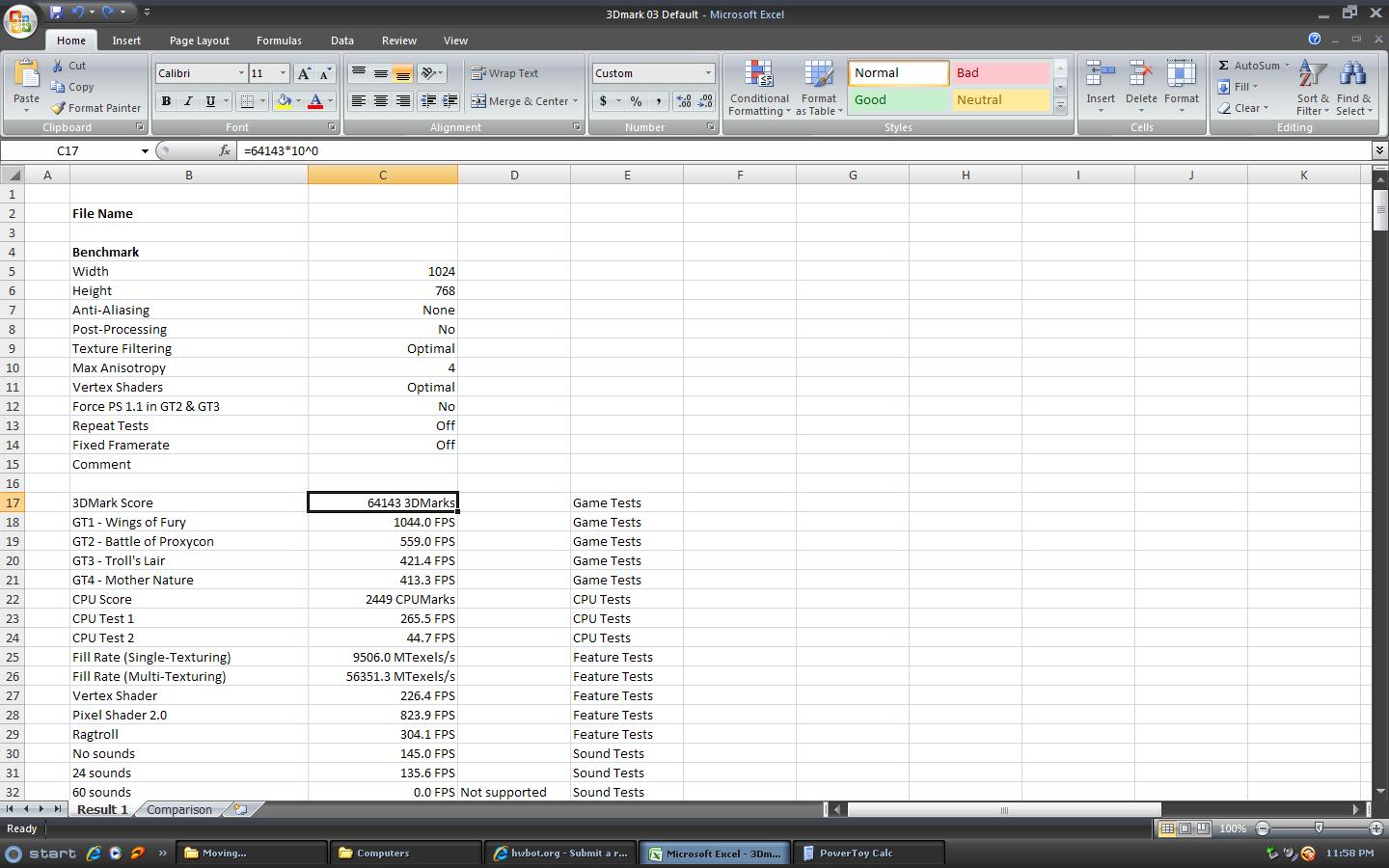Switch to the Insert ribbon tab
This screenshot has width=1389, height=868.
[x=126, y=41]
